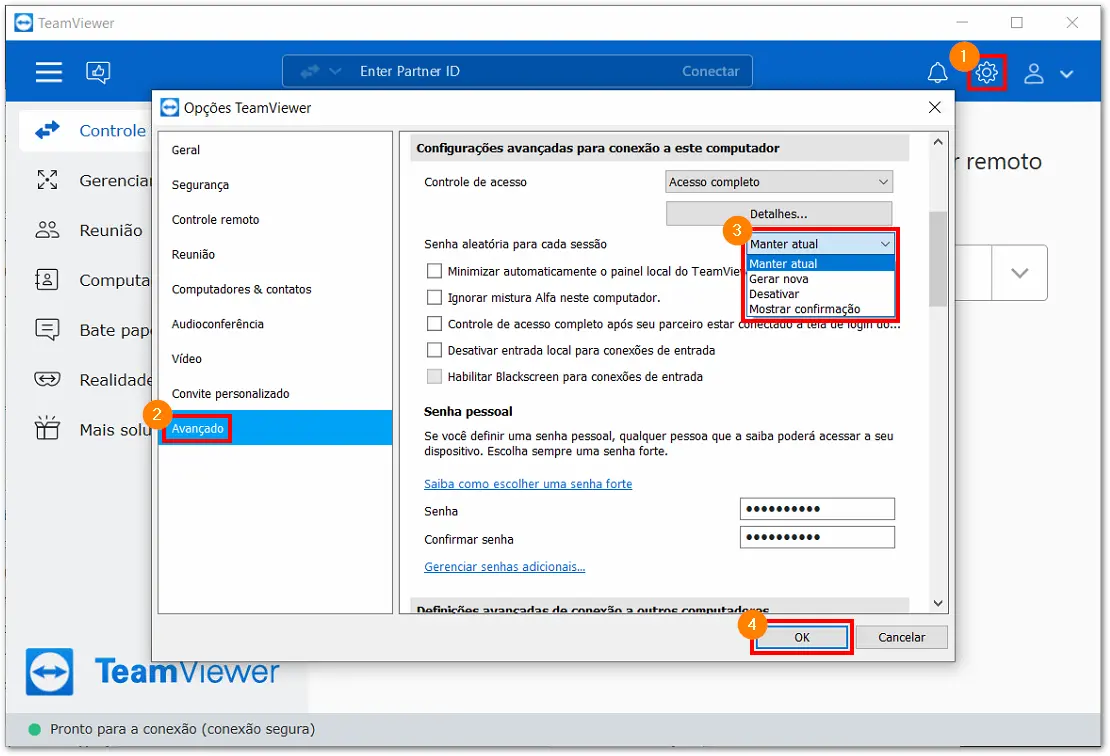Click the feedback thumbs-up icon
1110x756 pixels.
click(x=98, y=71)
